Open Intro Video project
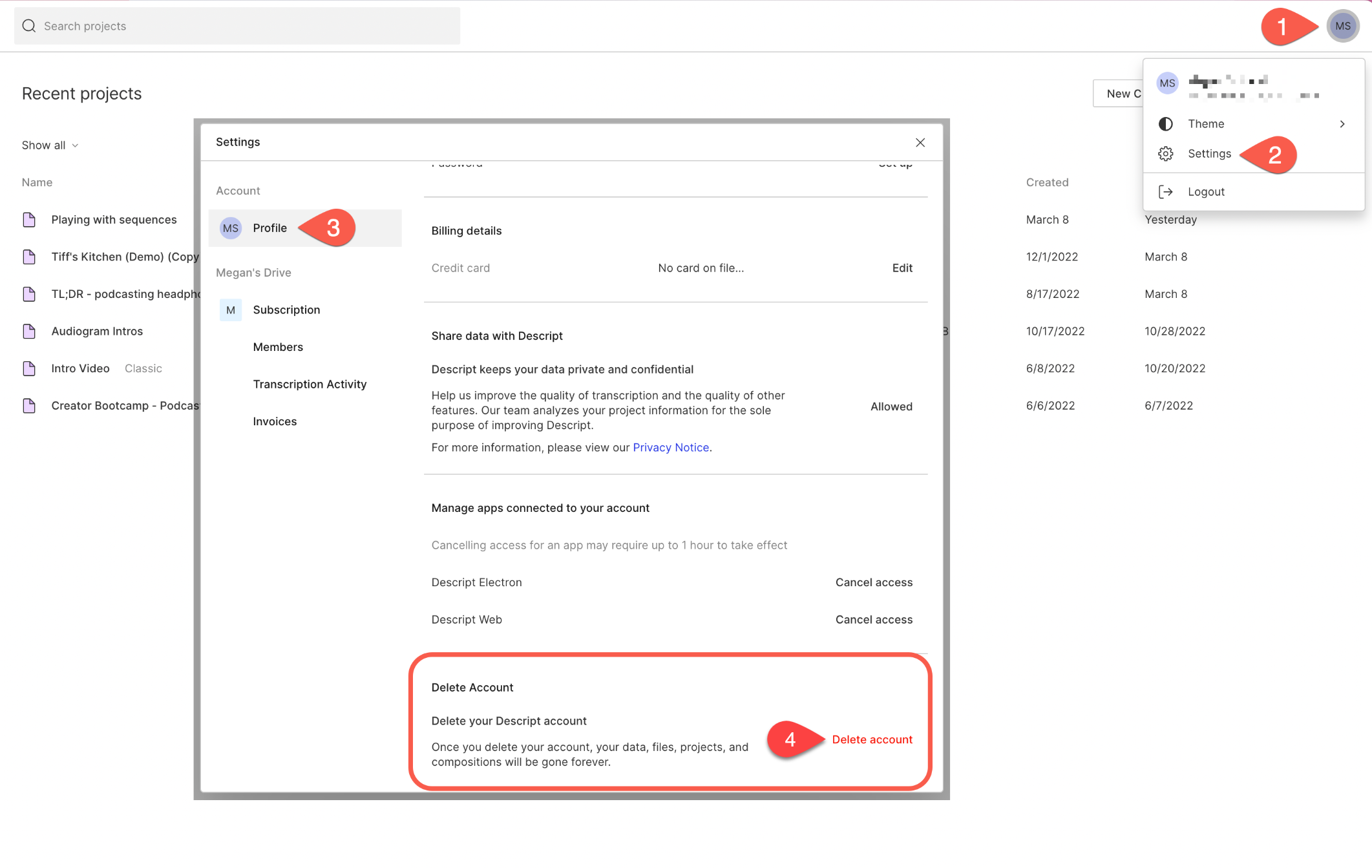 click(x=80, y=368)
